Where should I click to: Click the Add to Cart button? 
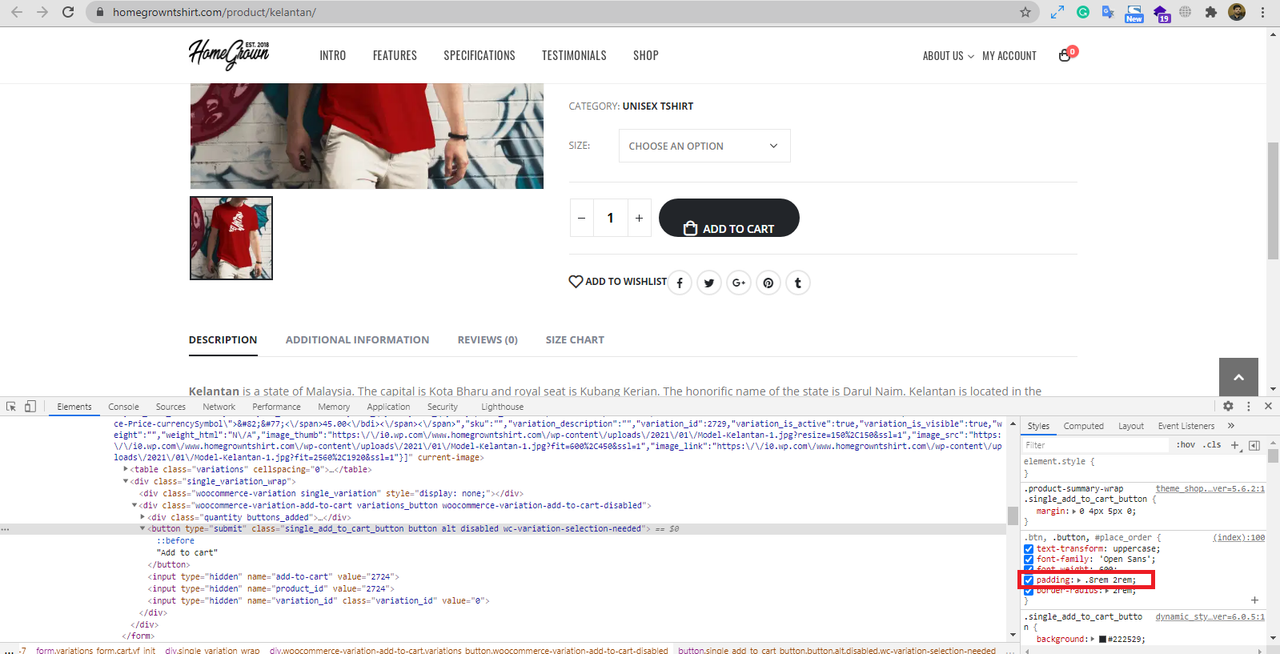tap(729, 218)
